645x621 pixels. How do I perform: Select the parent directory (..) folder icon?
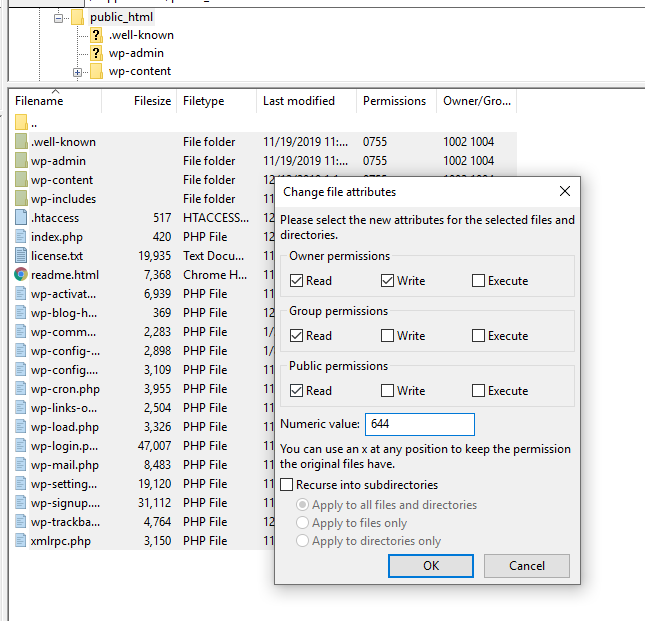22,123
